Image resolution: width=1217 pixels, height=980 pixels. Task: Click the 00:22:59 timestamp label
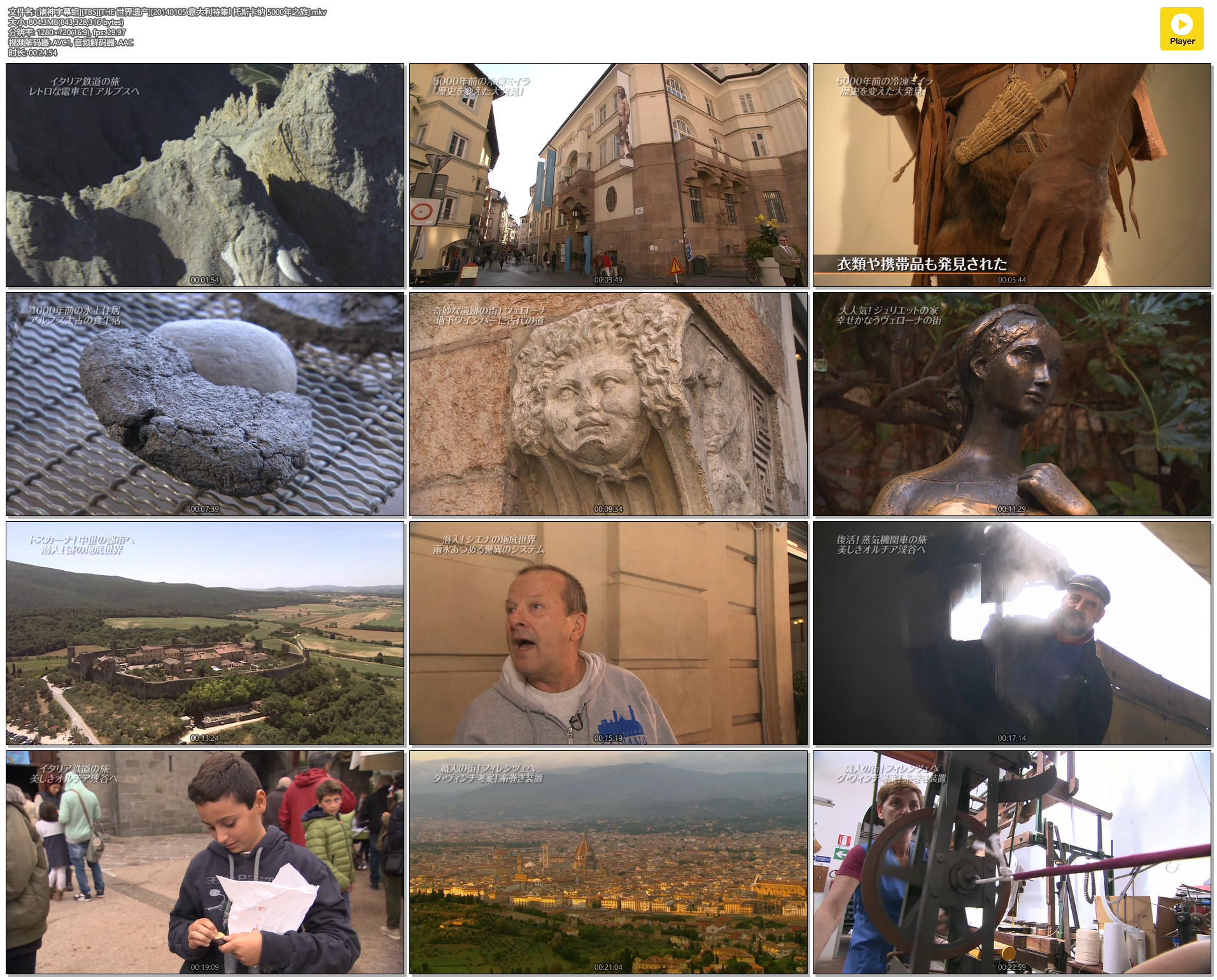pyautogui.click(x=1011, y=967)
